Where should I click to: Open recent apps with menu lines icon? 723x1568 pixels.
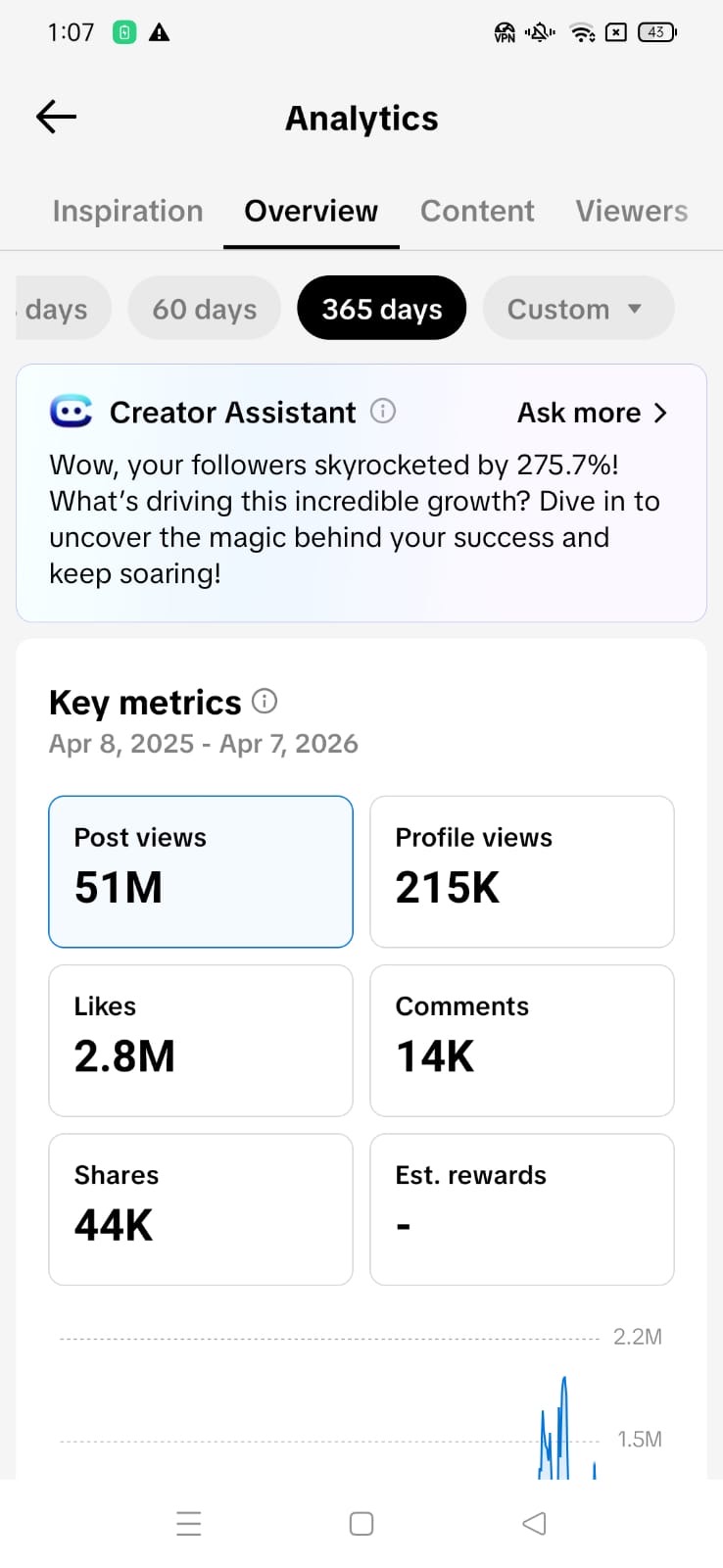pyautogui.click(x=189, y=1523)
